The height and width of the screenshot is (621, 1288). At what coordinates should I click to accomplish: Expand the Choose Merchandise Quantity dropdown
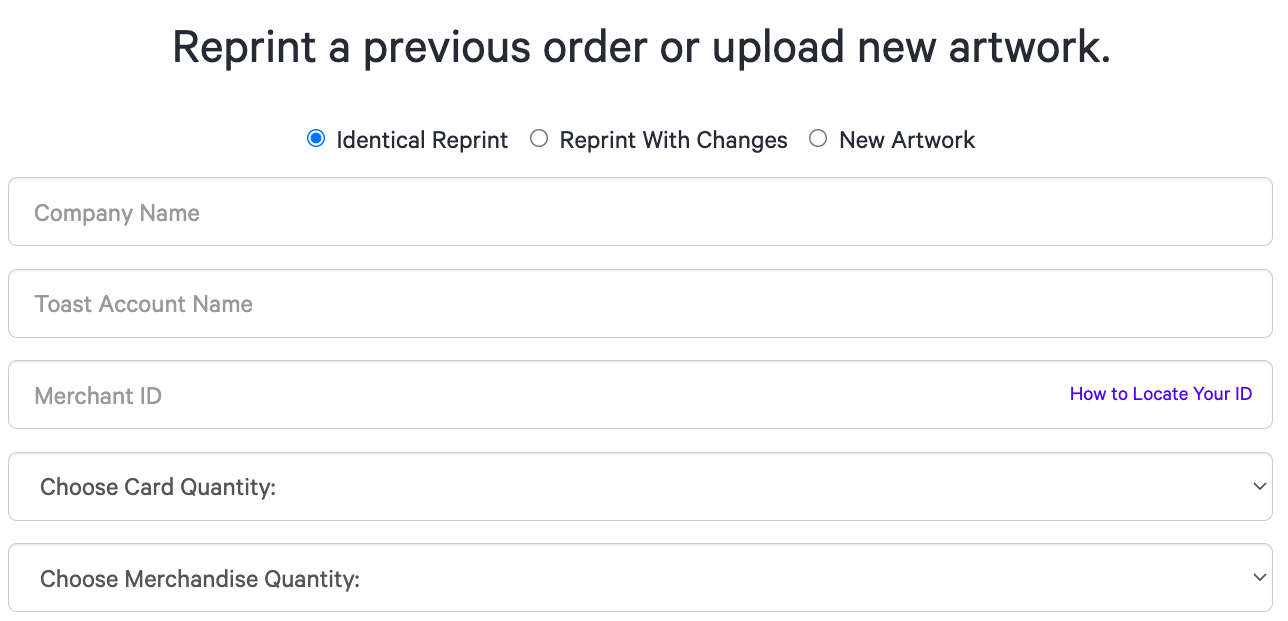coord(640,578)
